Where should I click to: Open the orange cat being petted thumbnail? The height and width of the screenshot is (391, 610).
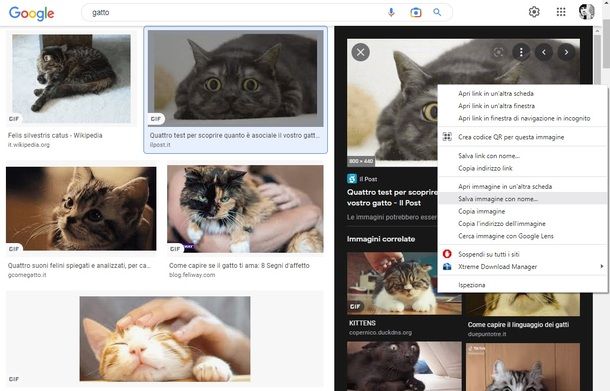click(x=165, y=339)
